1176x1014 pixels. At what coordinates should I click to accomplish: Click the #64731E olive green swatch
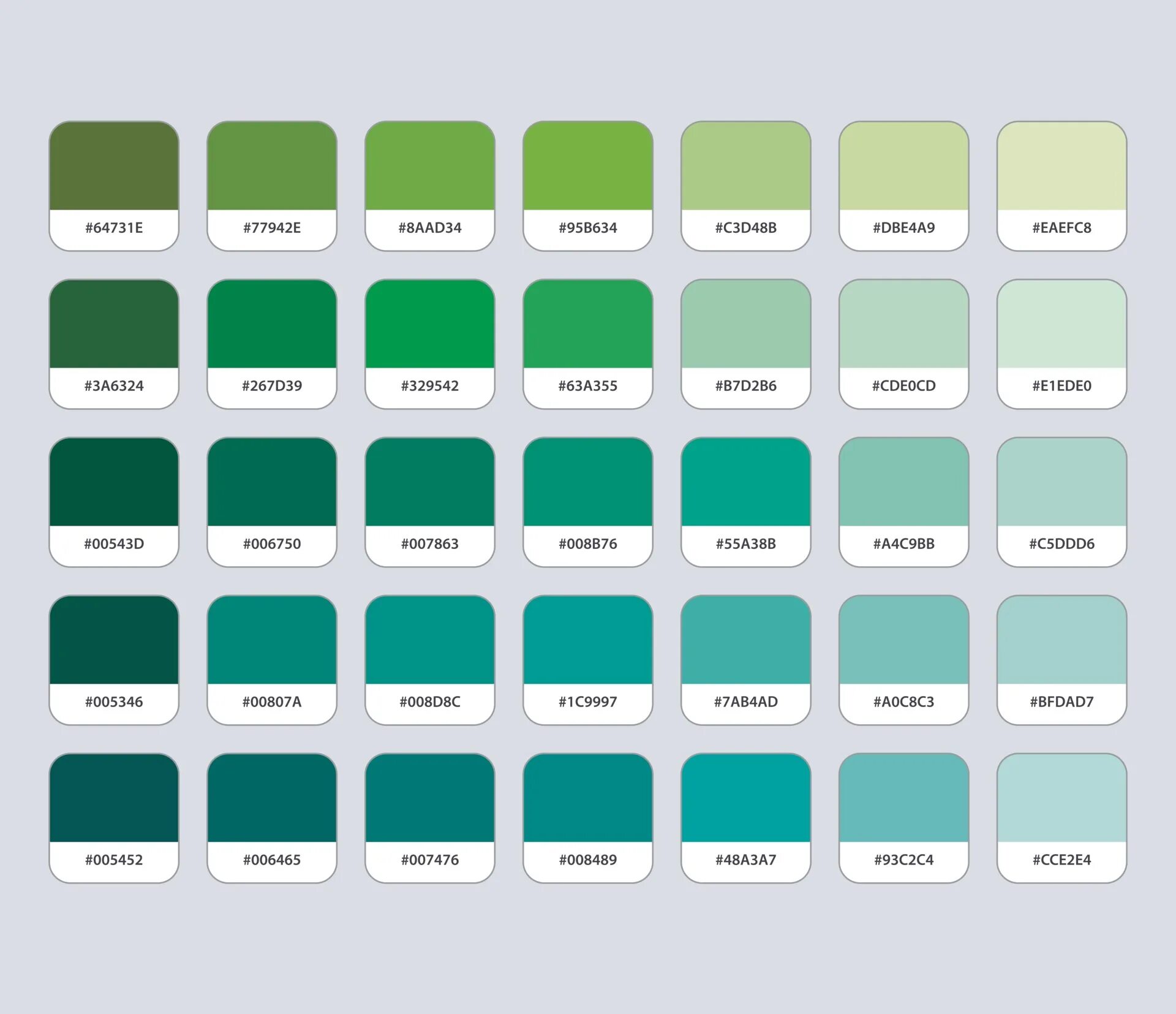tap(114, 166)
